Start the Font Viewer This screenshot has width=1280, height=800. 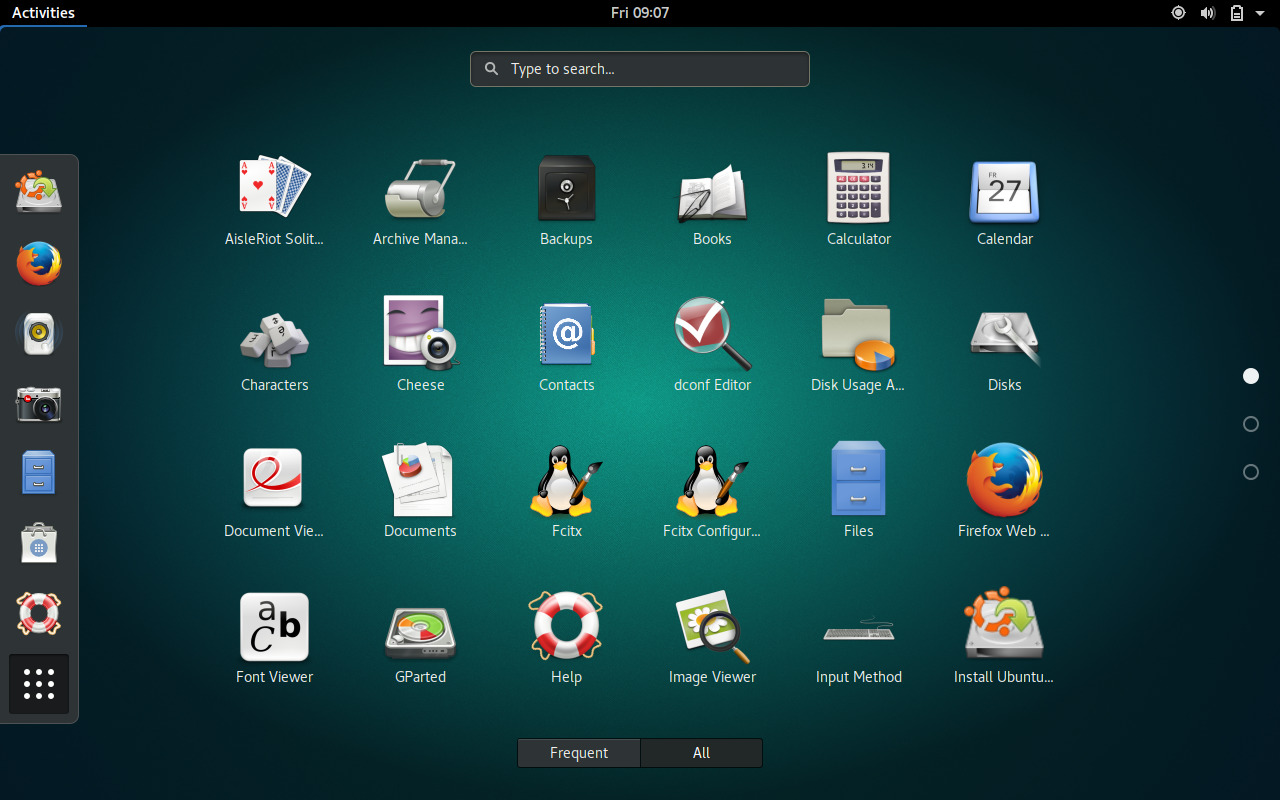tap(274, 627)
